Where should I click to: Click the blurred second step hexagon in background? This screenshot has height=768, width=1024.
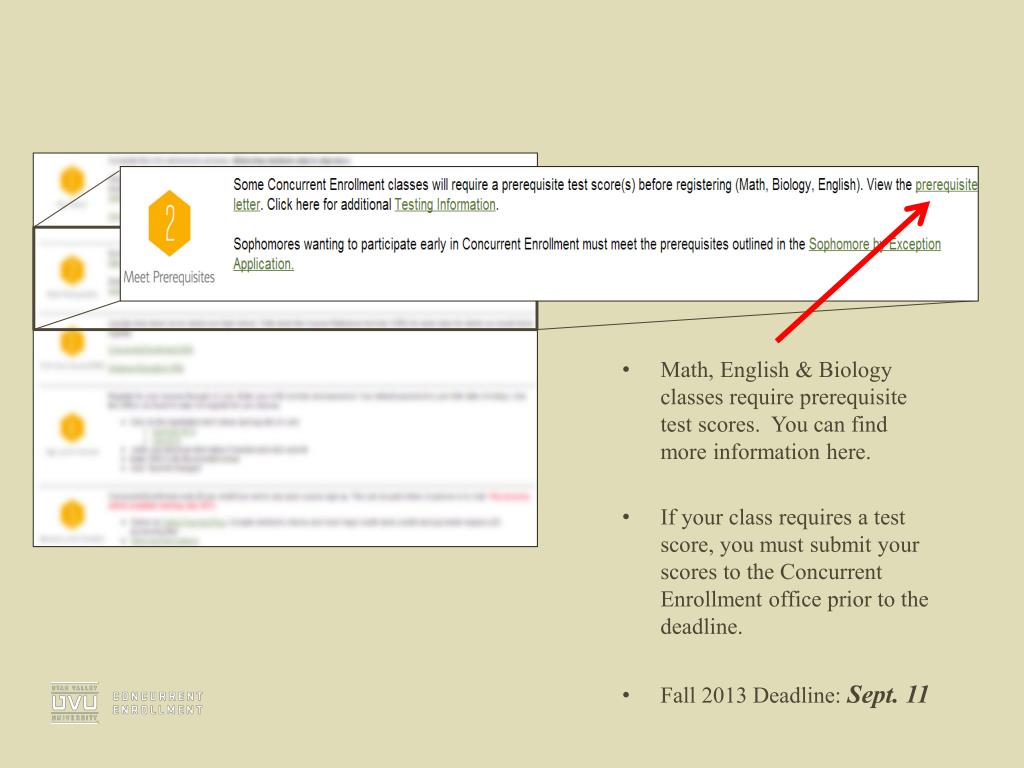click(71, 270)
